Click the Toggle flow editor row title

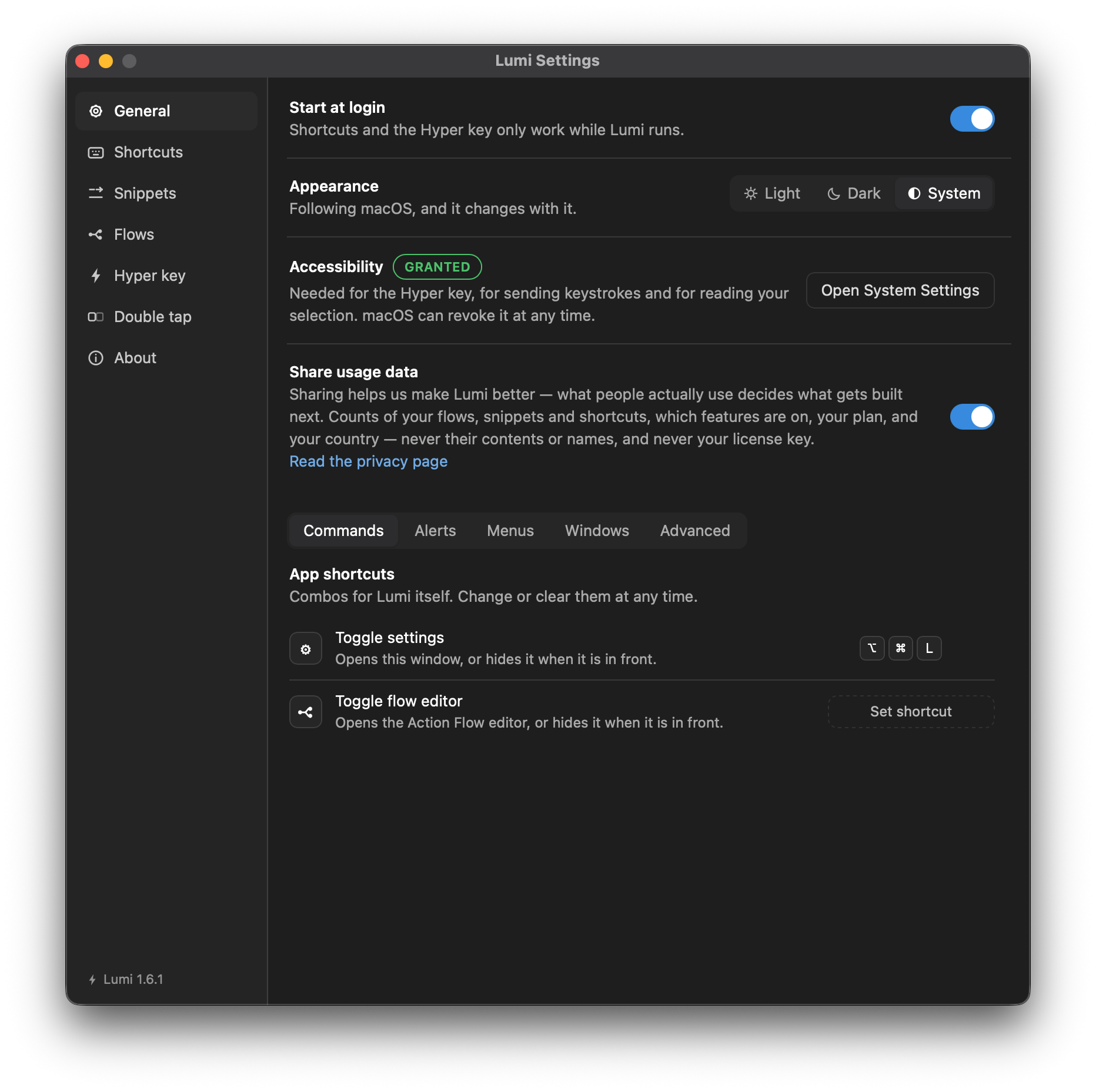pos(399,701)
